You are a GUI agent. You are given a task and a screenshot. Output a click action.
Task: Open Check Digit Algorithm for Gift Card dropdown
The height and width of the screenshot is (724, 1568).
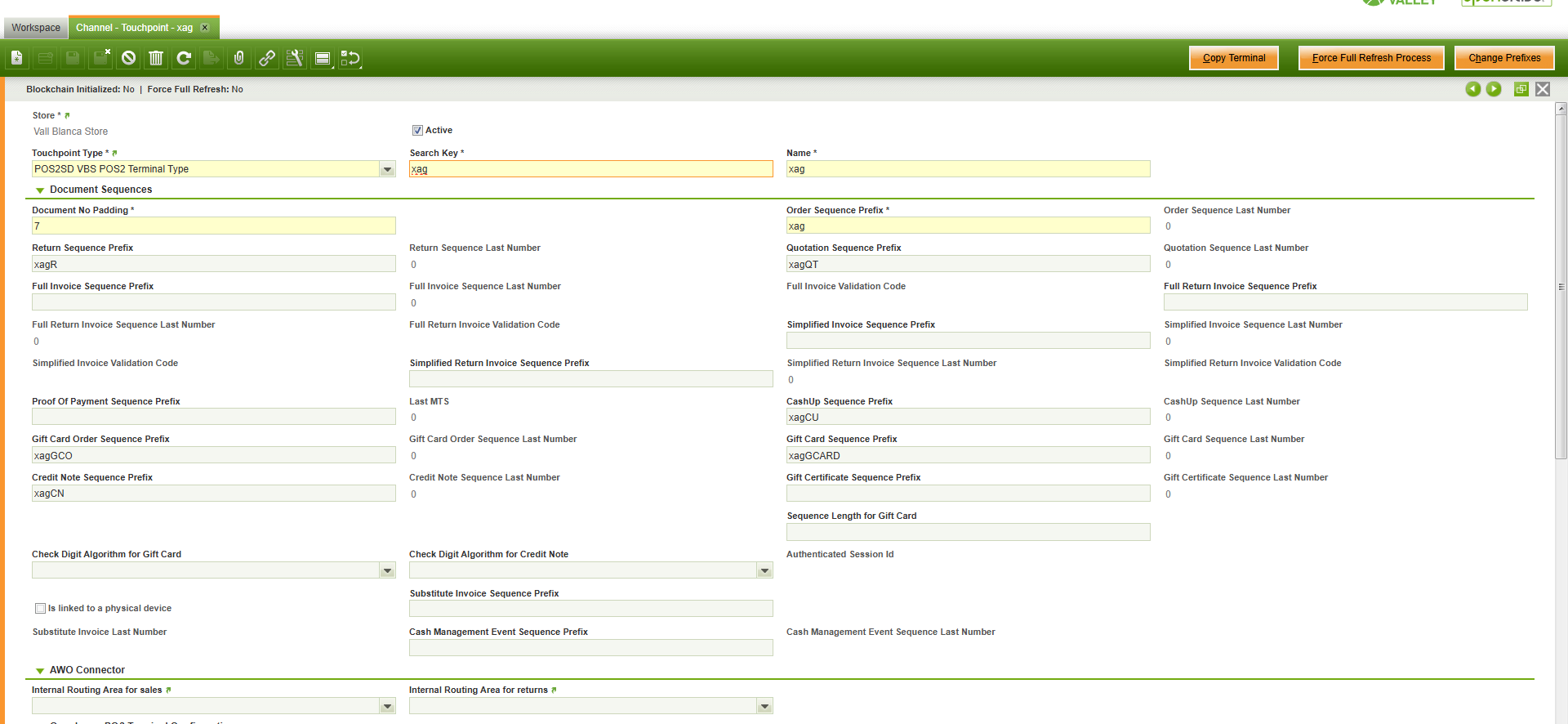coord(387,570)
